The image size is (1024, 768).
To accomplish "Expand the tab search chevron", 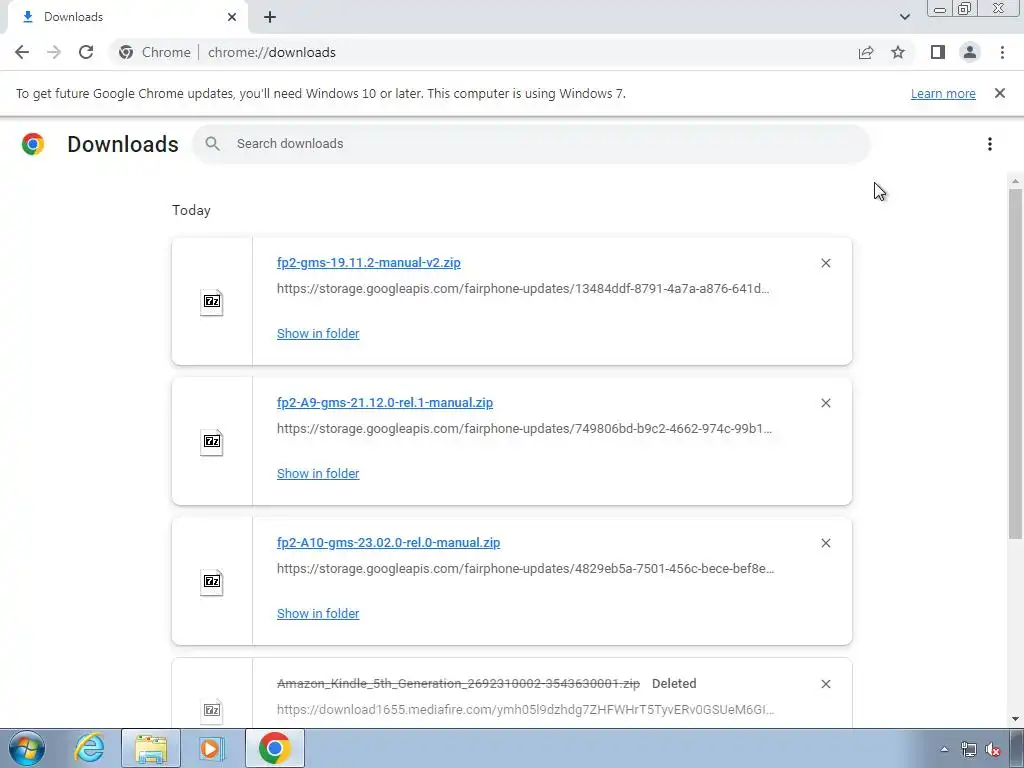I will pyautogui.click(x=904, y=17).
